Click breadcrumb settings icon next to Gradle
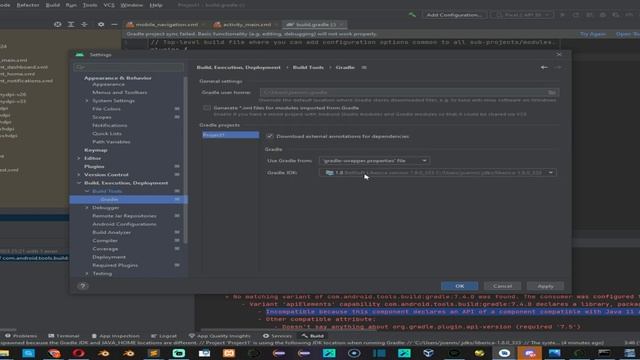This screenshot has height=360, width=640. (364, 67)
